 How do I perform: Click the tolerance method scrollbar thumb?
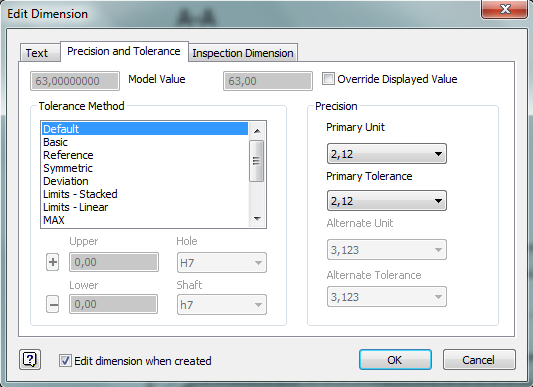tap(257, 161)
